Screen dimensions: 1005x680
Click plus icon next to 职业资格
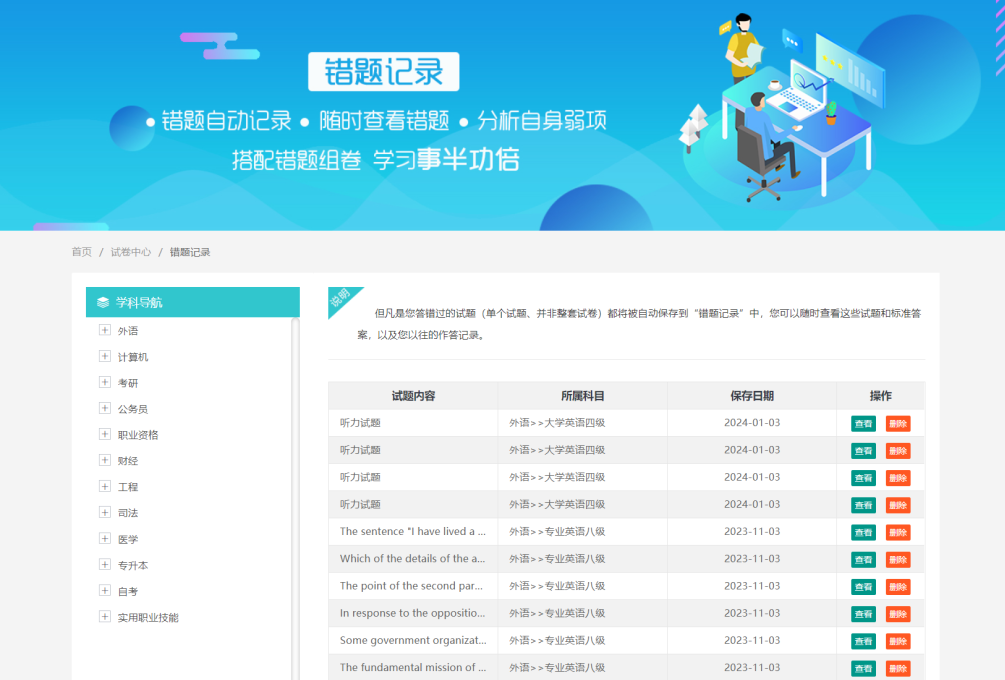pyautogui.click(x=105, y=434)
